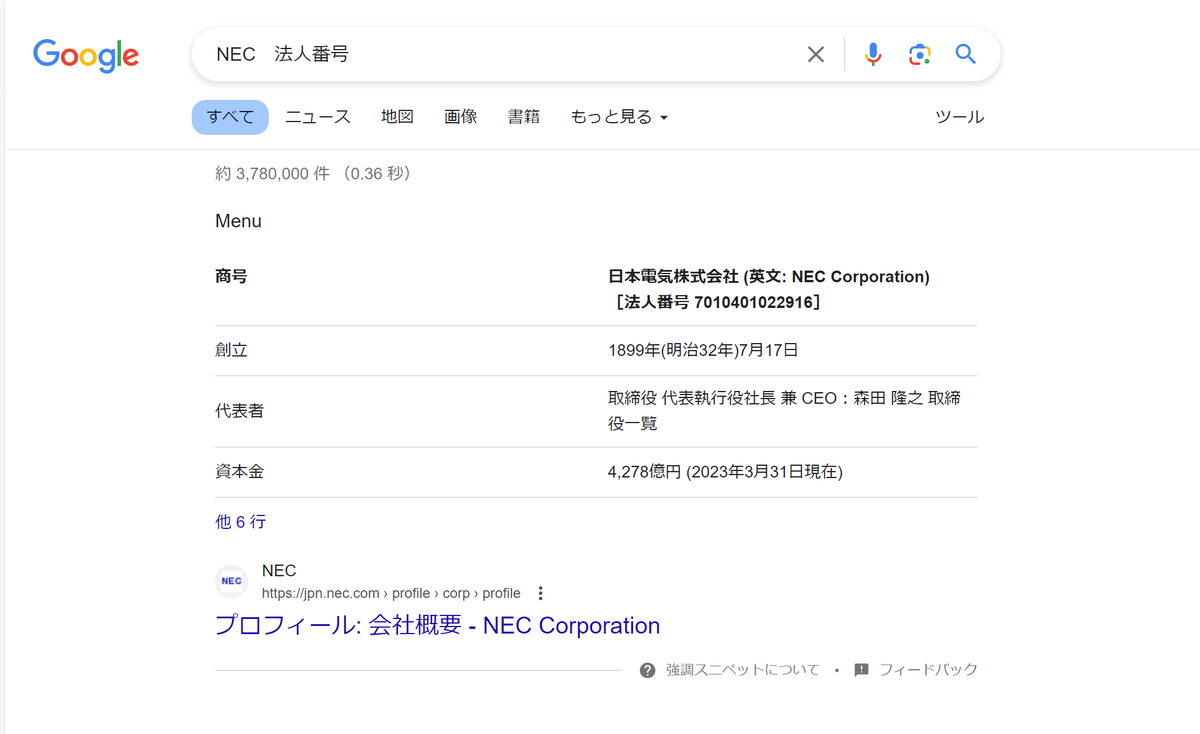Click the search input field
The width and height of the screenshot is (1200, 734).
[500, 54]
